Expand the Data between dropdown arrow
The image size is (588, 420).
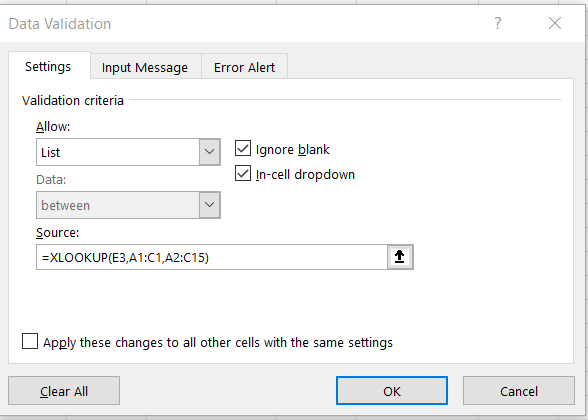(x=210, y=205)
